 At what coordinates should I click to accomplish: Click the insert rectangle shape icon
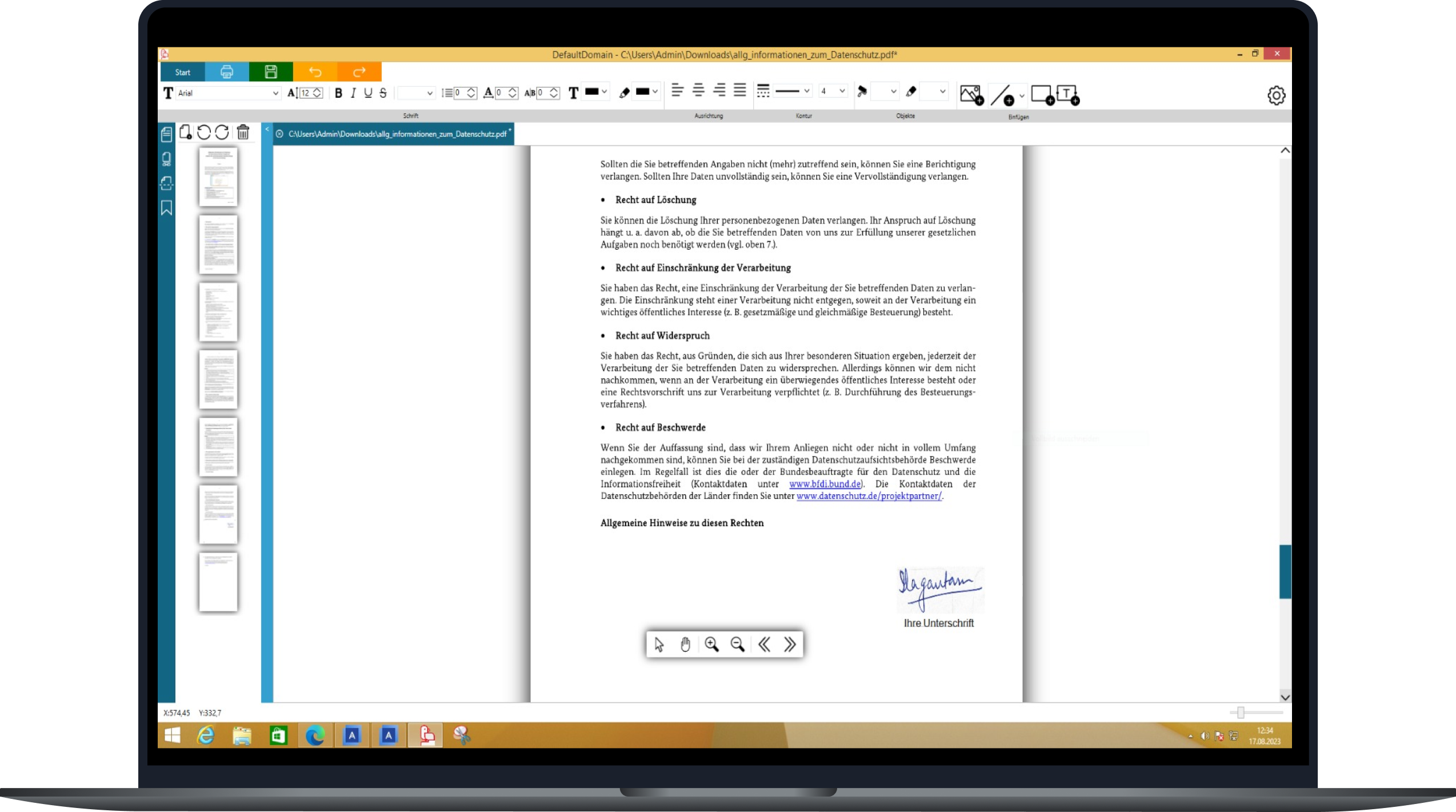coord(1042,94)
